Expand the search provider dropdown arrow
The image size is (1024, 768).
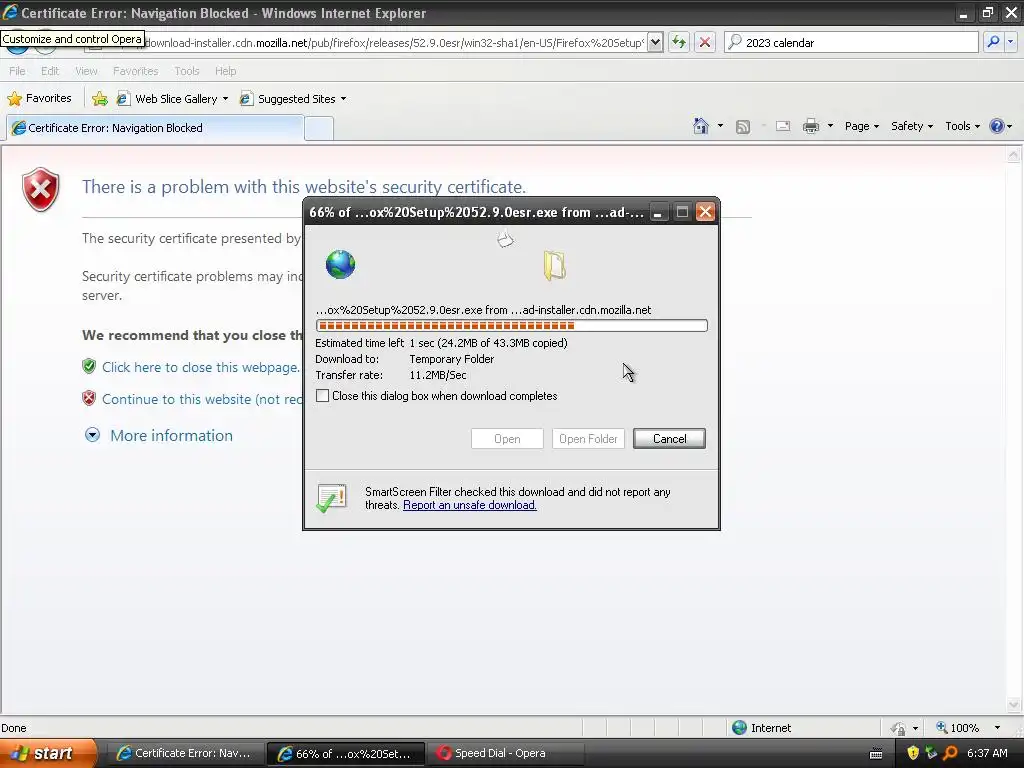pyautogui.click(x=1011, y=42)
